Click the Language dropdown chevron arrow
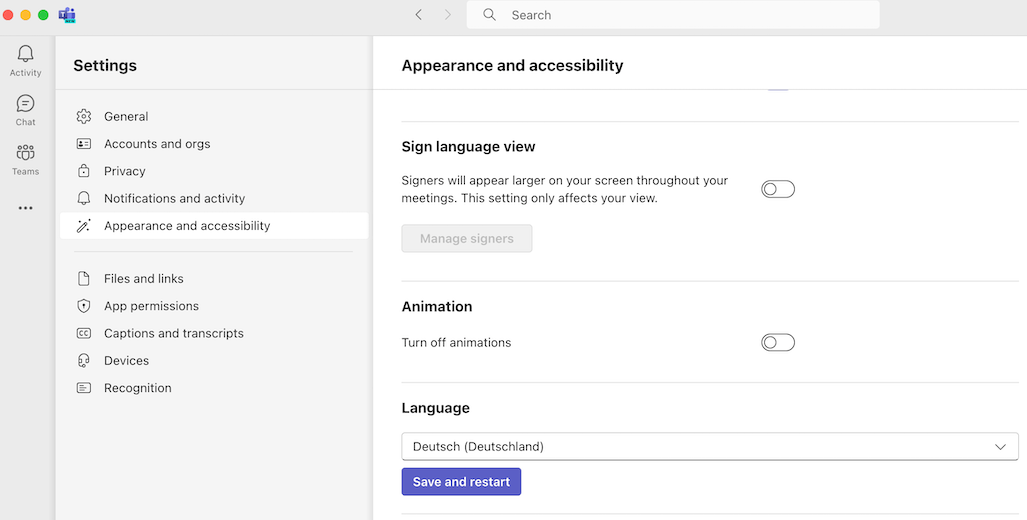Viewport: 1027px width, 520px height. click(x=1000, y=447)
